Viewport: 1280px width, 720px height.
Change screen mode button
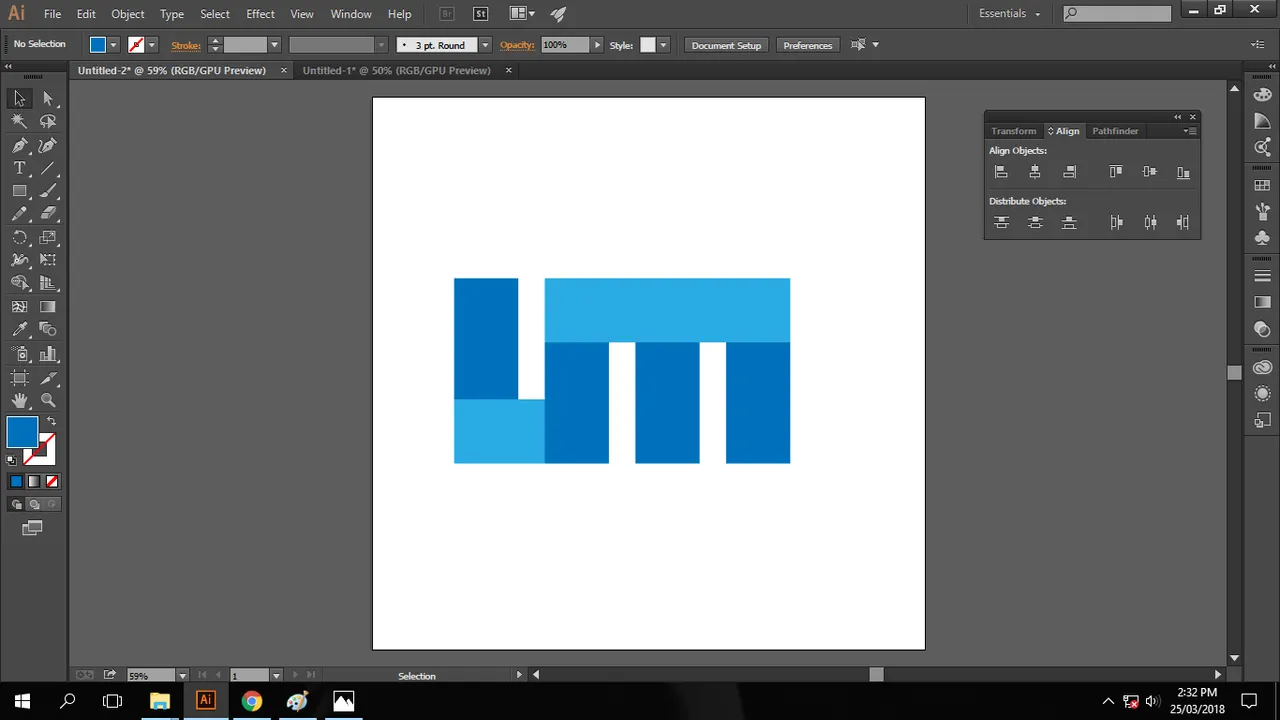(33, 528)
